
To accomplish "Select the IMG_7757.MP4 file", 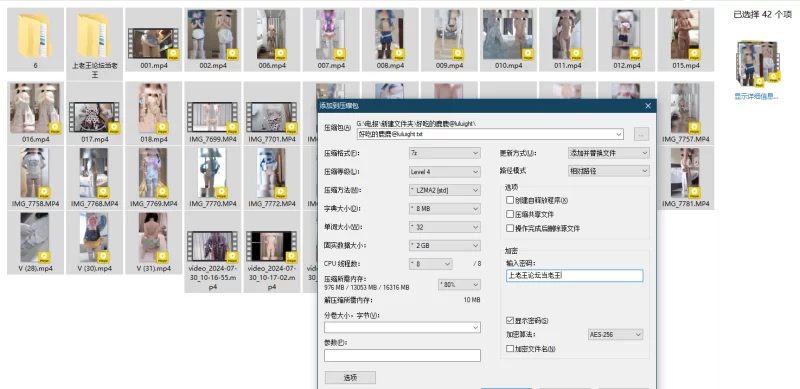I will 686,113.
